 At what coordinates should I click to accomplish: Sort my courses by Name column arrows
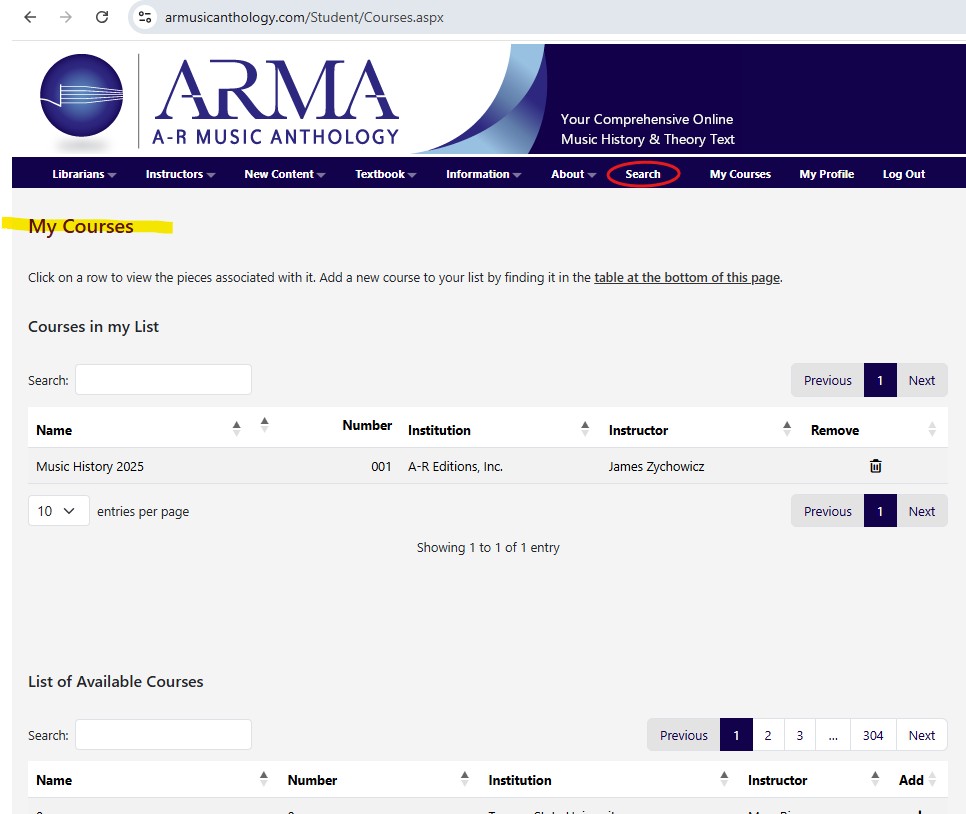coord(236,428)
